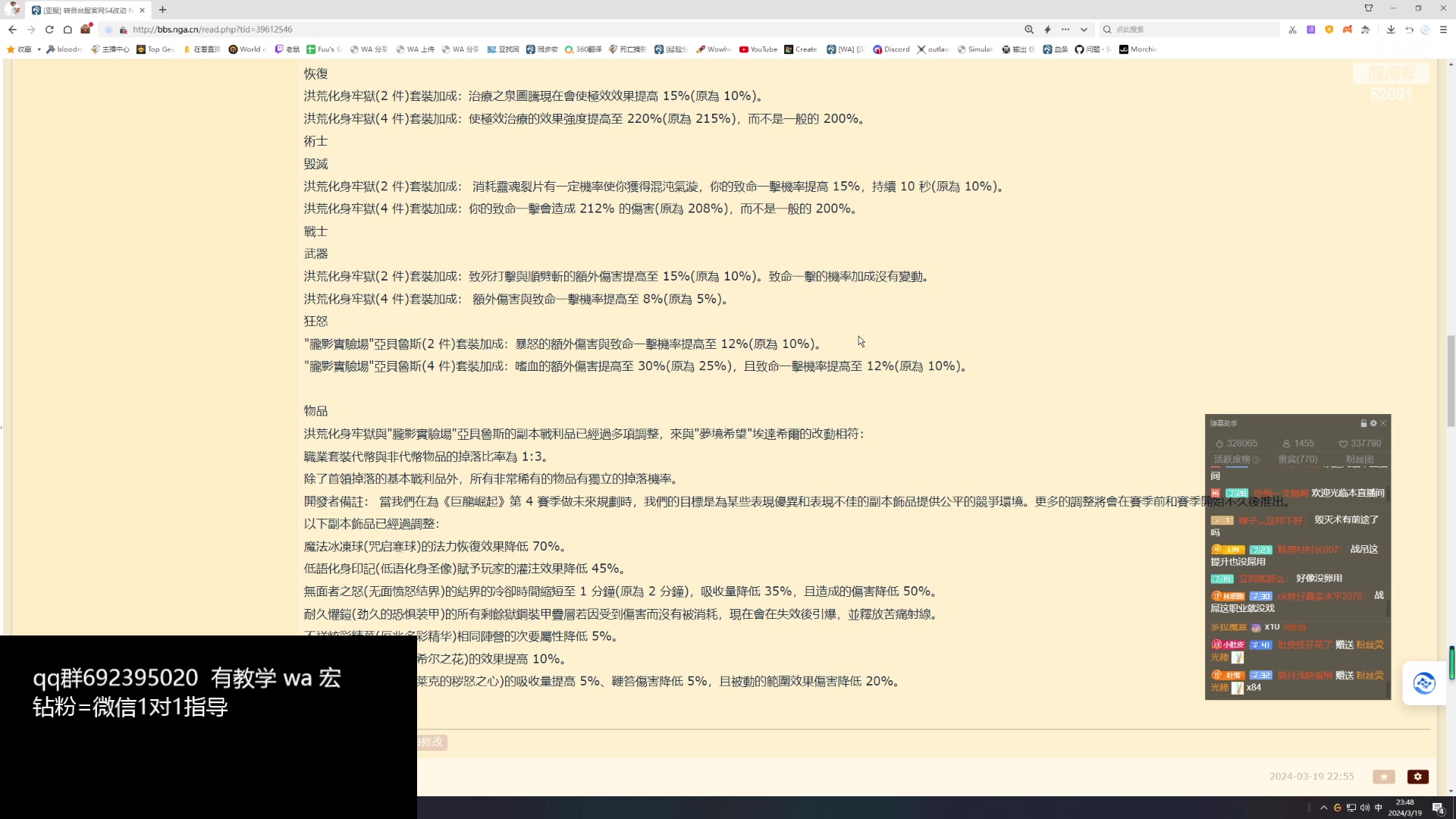1456x819 pixels.
Task: Switch to the 贵宾(770) tab
Action: (1298, 460)
